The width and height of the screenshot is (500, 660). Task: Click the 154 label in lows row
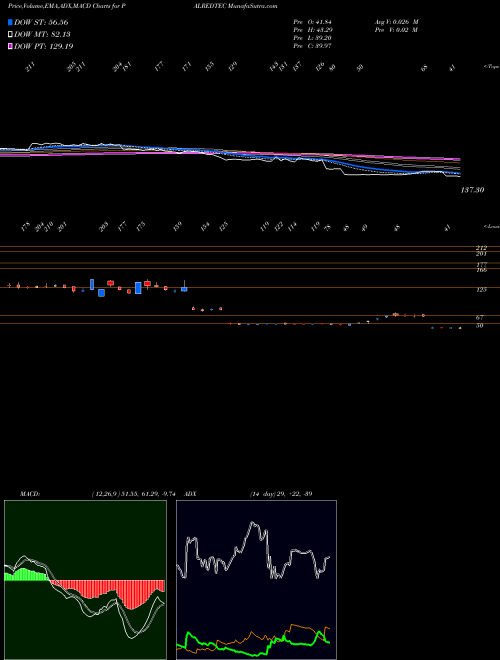(x=205, y=226)
